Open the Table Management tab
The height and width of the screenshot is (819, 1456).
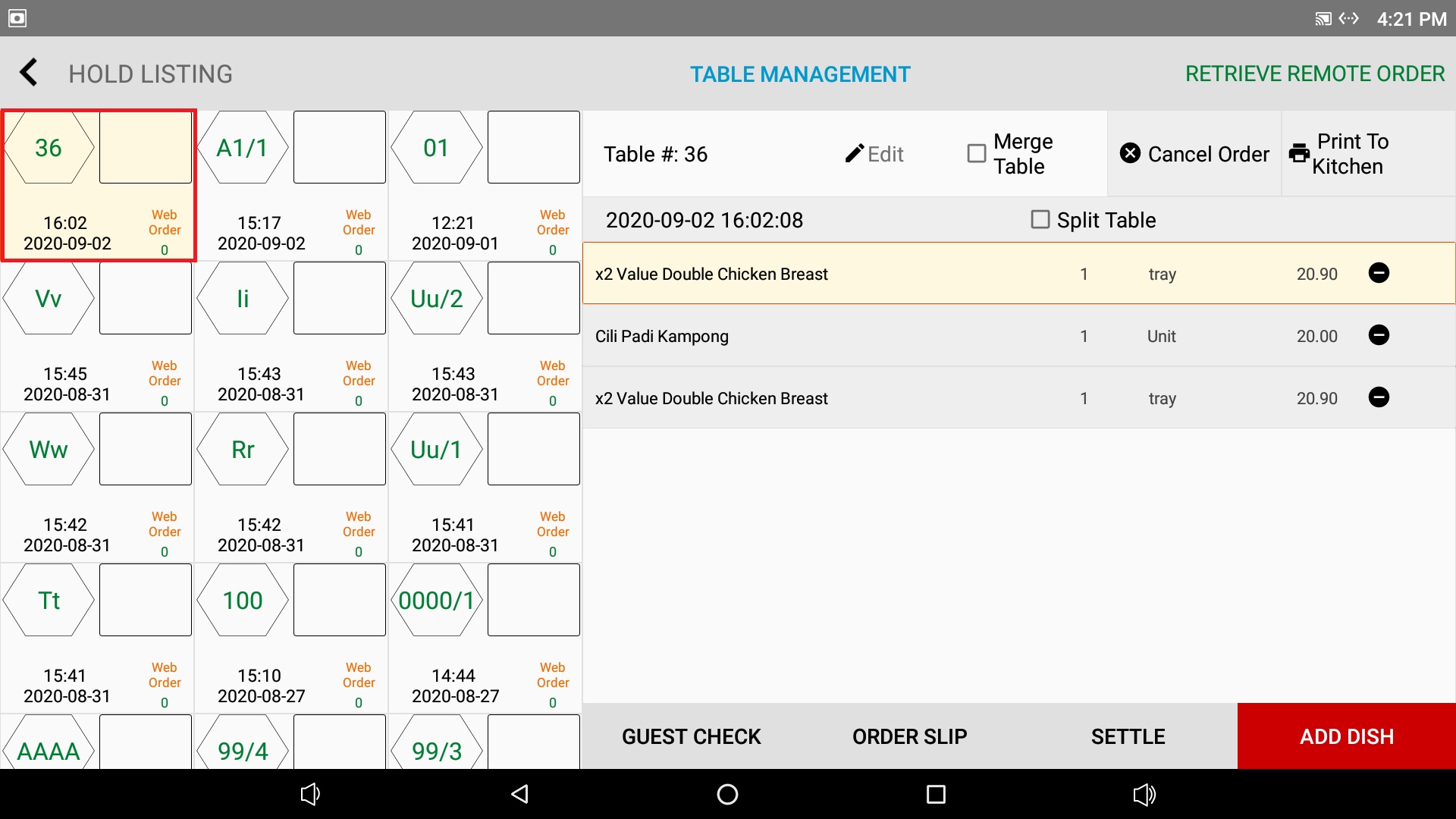click(799, 74)
